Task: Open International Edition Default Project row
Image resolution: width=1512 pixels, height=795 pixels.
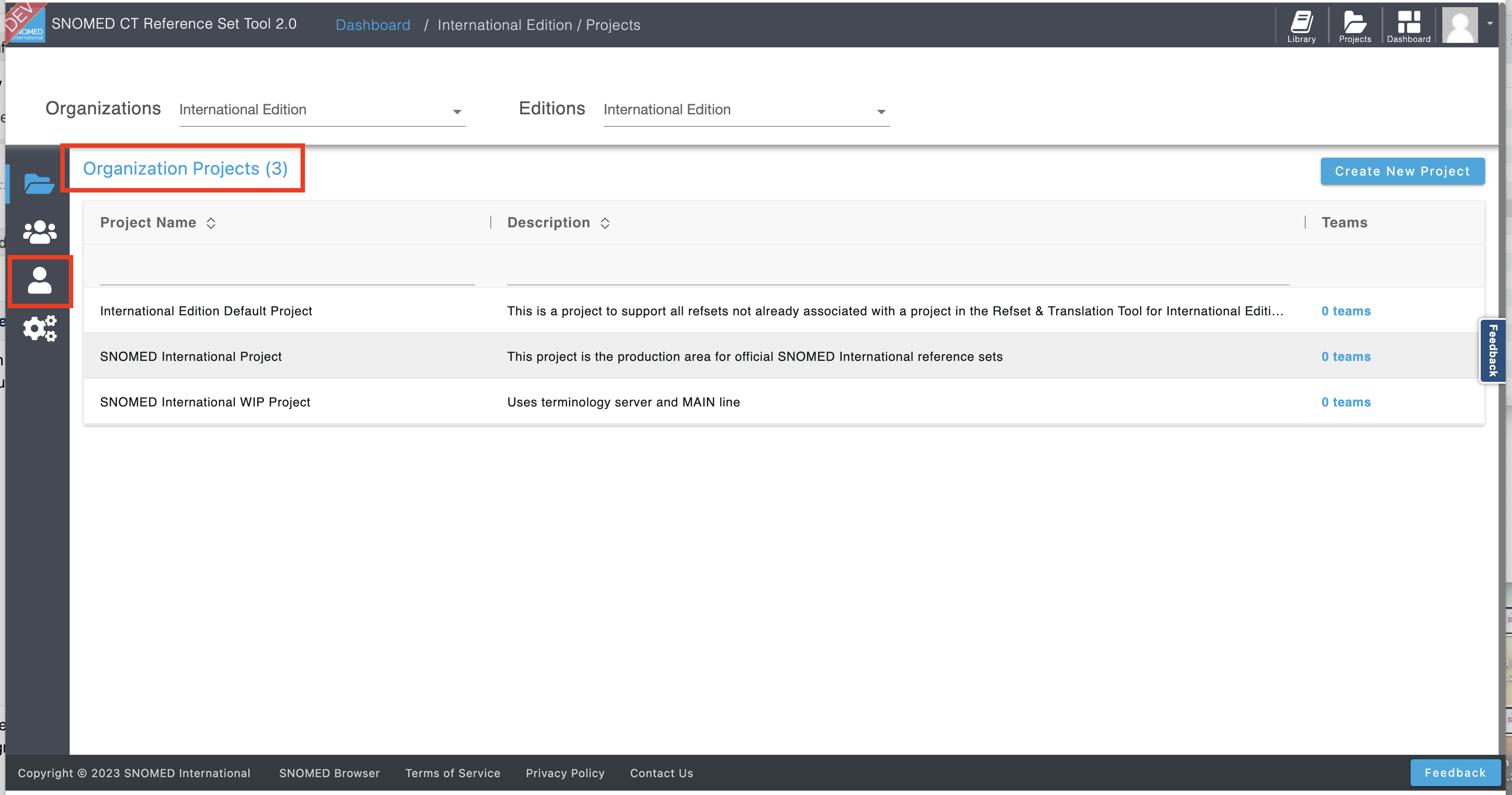Action: pos(784,310)
